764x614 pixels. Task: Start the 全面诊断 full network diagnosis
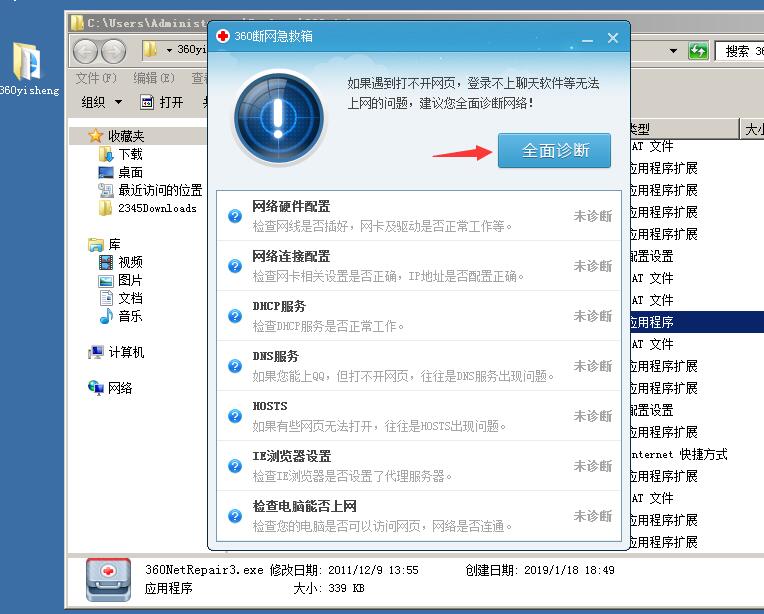pyautogui.click(x=554, y=150)
